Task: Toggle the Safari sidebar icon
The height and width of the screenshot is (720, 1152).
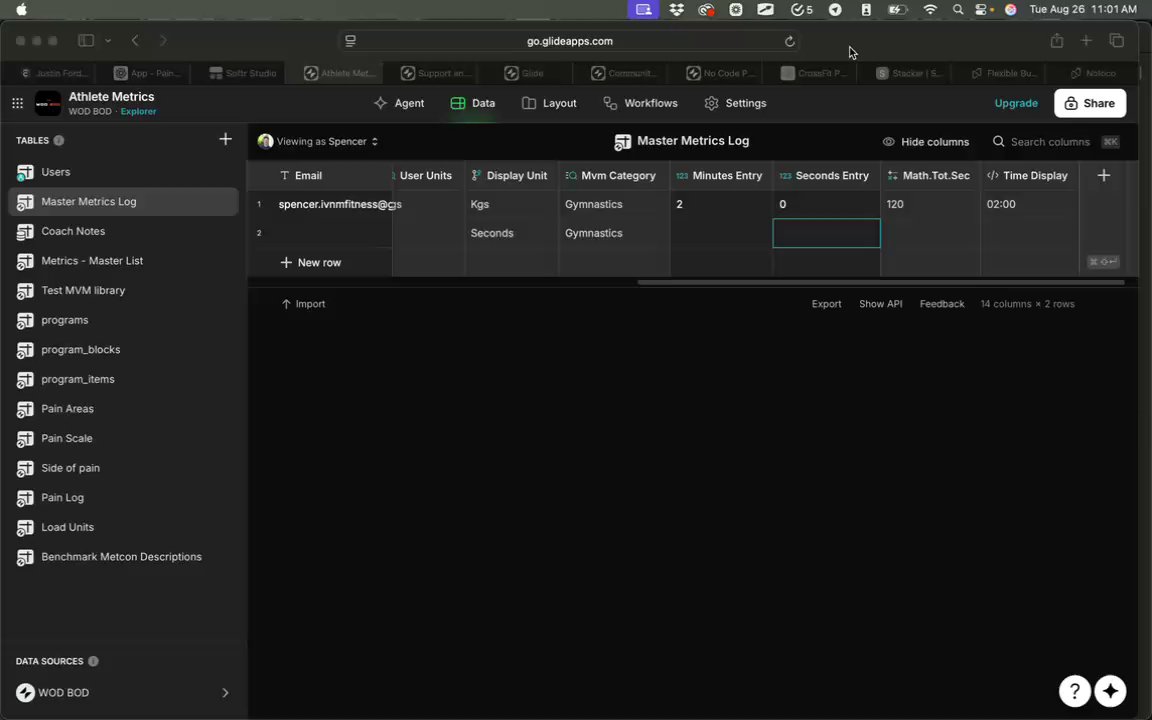Action: 86,40
